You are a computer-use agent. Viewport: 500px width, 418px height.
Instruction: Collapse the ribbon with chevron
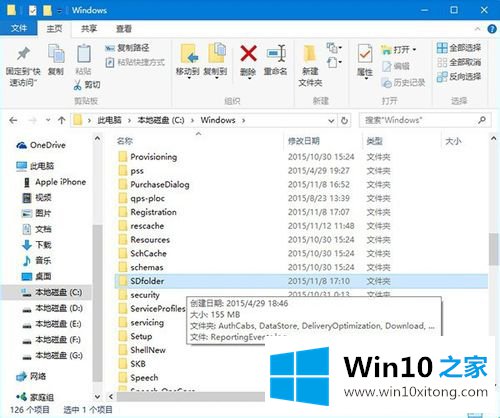coord(477,29)
